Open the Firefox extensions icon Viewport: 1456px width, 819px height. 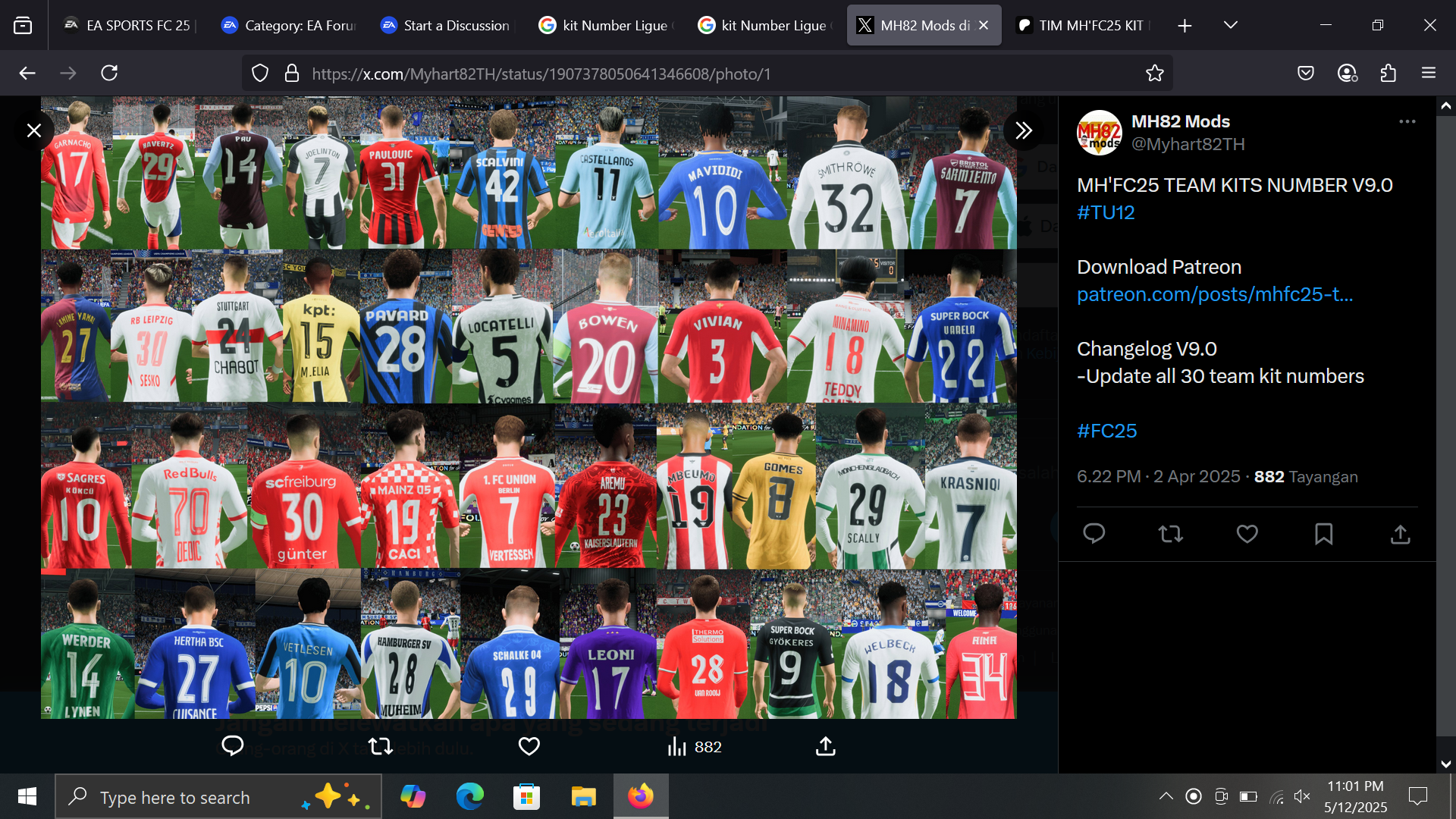(1388, 74)
